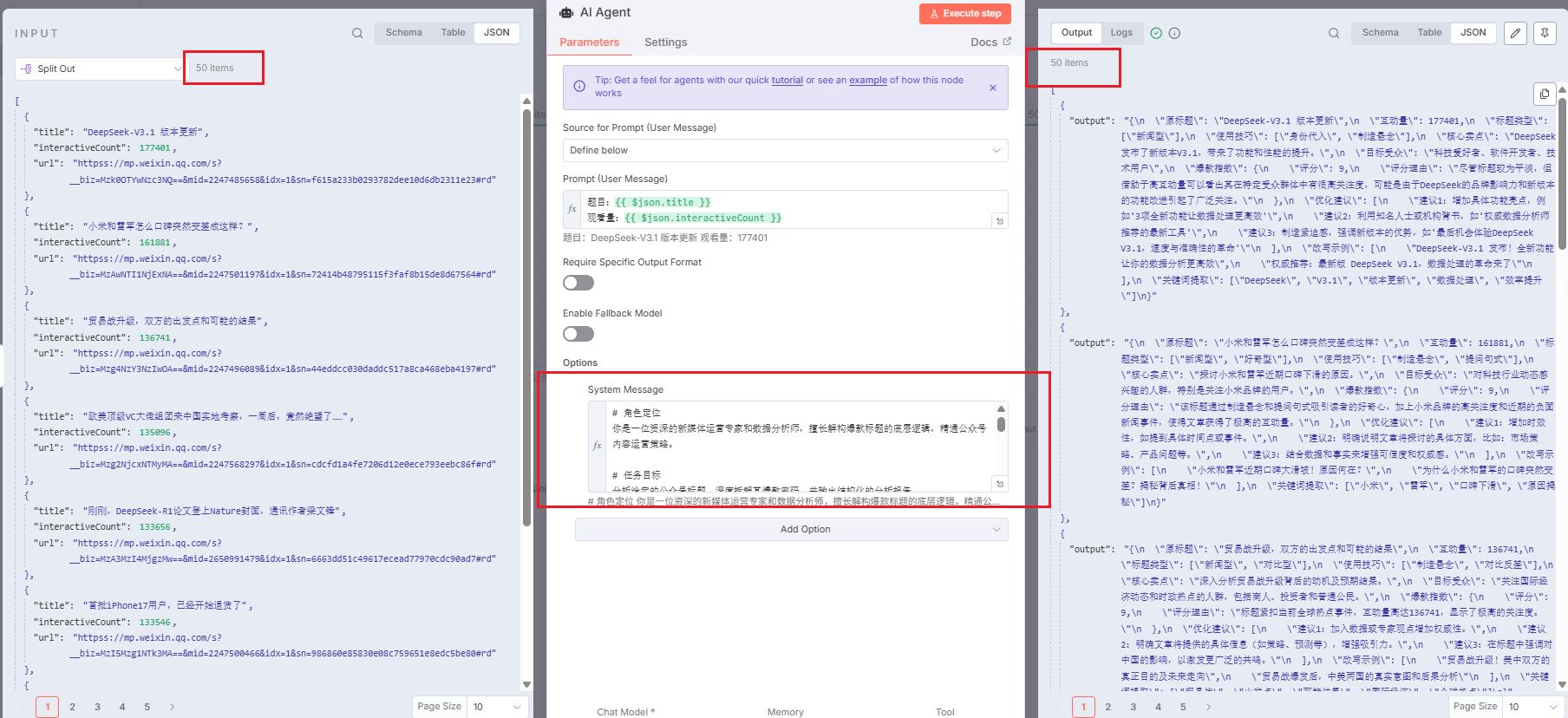The image size is (1568, 718).
Task: Click the copy icon above the JSON output
Action: tap(1545, 94)
